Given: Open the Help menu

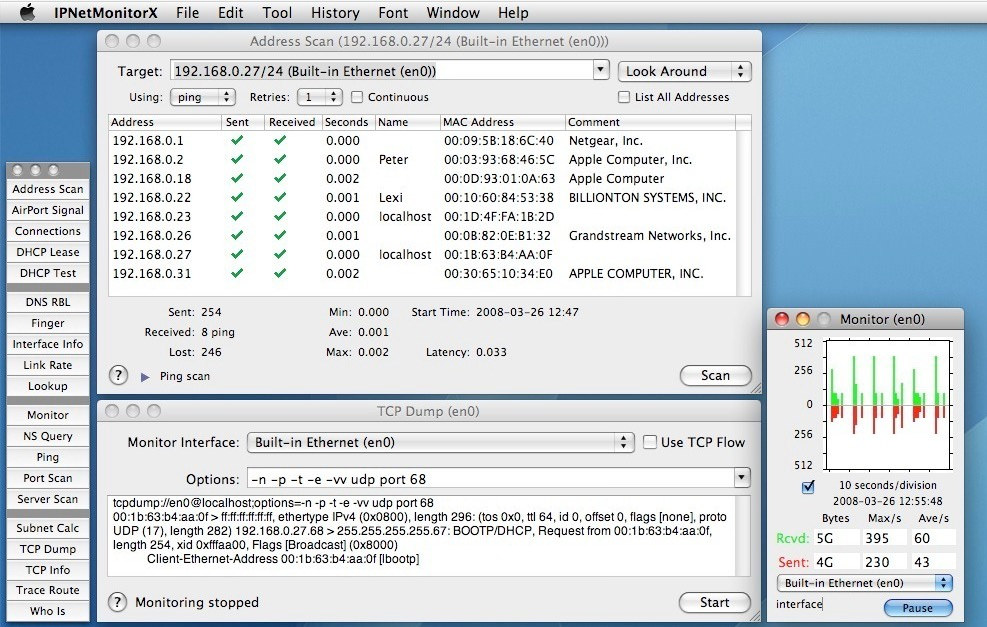Looking at the screenshot, I should click(513, 13).
